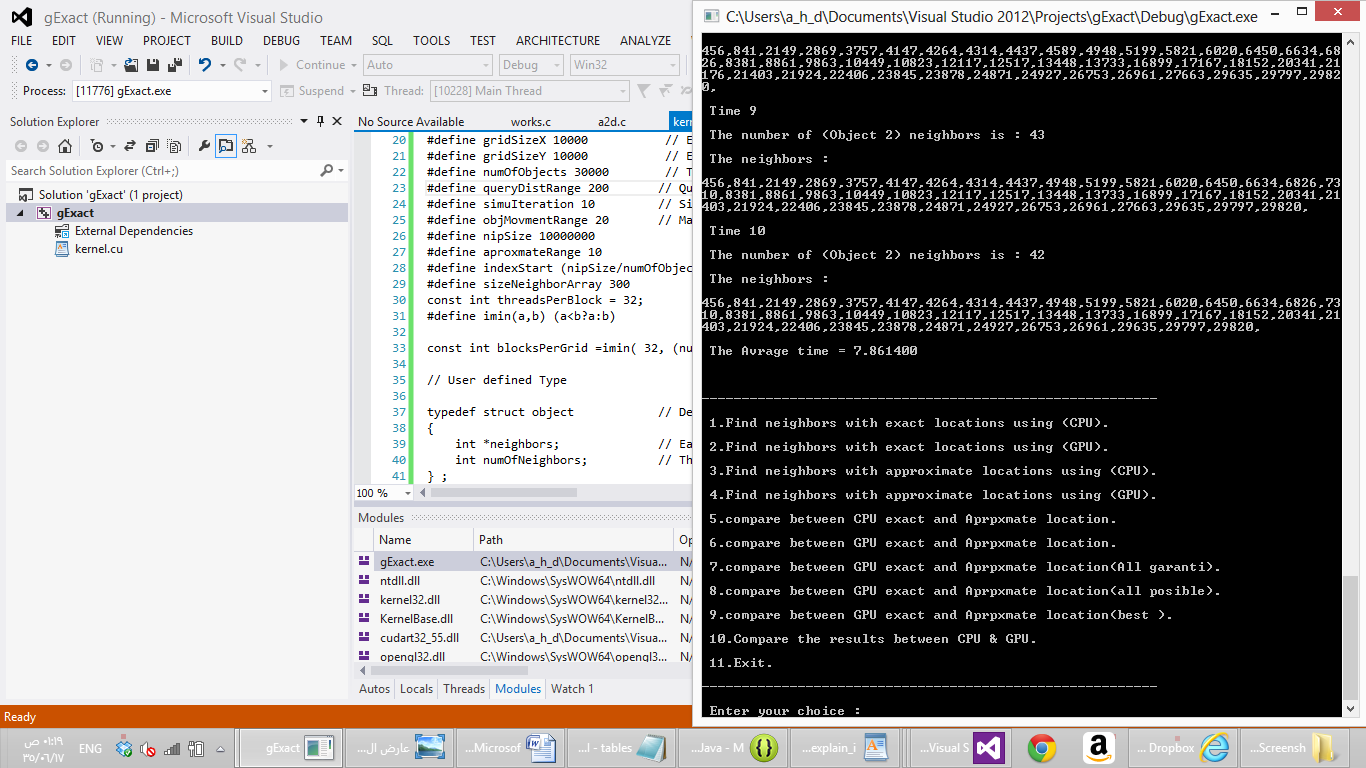The image size is (1366, 768).
Task: Open the 100 % zoom dropdown
Action: click(407, 493)
